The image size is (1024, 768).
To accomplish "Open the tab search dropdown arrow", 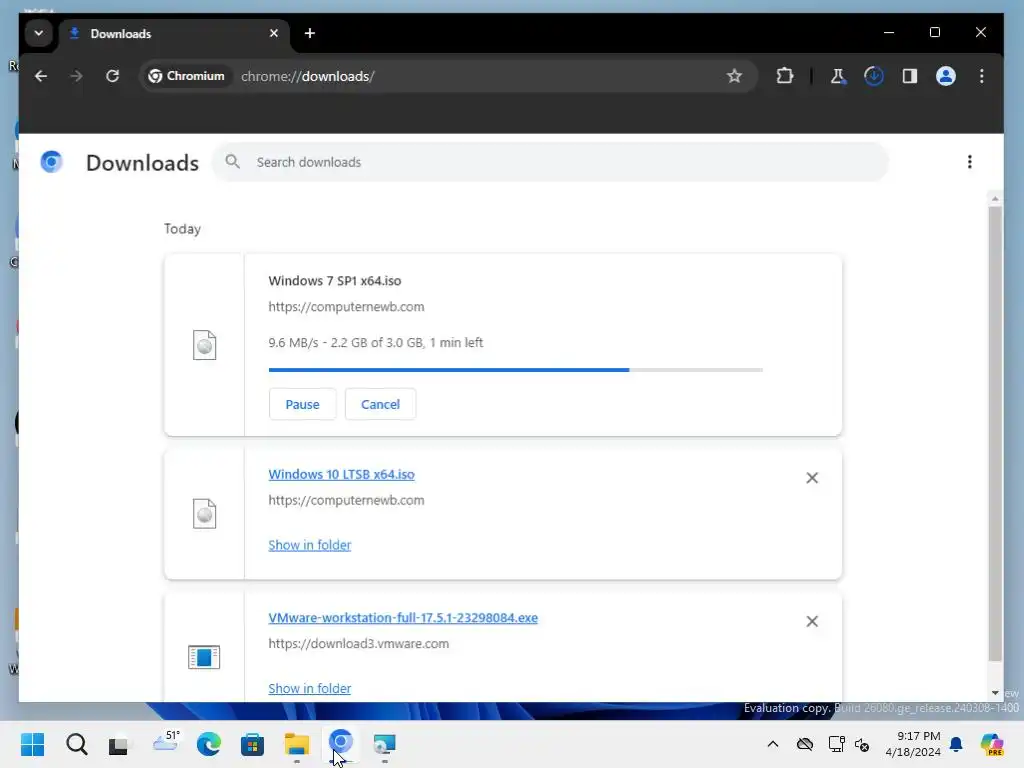I will [x=39, y=33].
